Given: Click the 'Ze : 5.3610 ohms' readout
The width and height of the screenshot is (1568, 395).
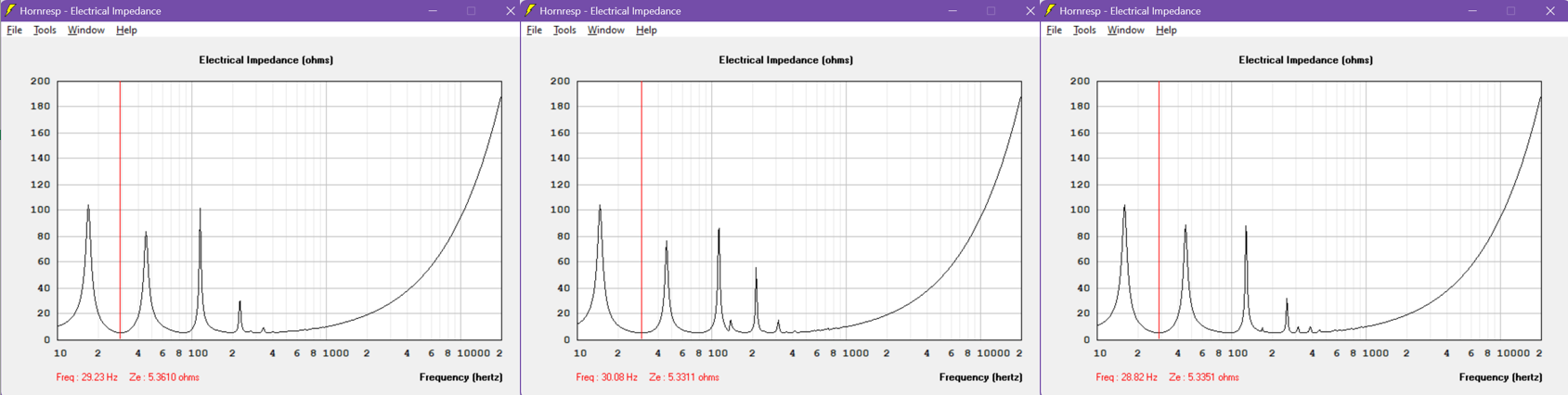Looking at the screenshot, I should 164,377.
